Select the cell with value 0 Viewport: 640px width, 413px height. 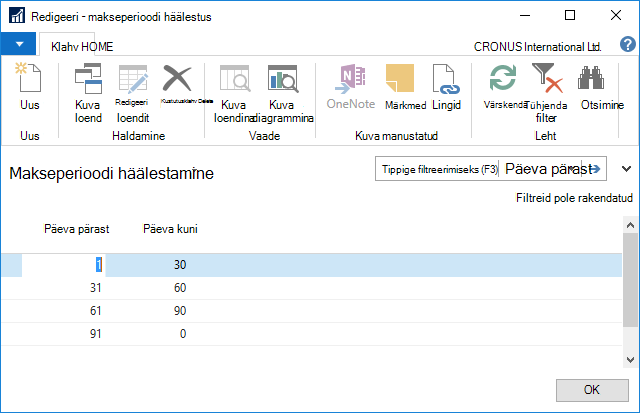(x=183, y=334)
